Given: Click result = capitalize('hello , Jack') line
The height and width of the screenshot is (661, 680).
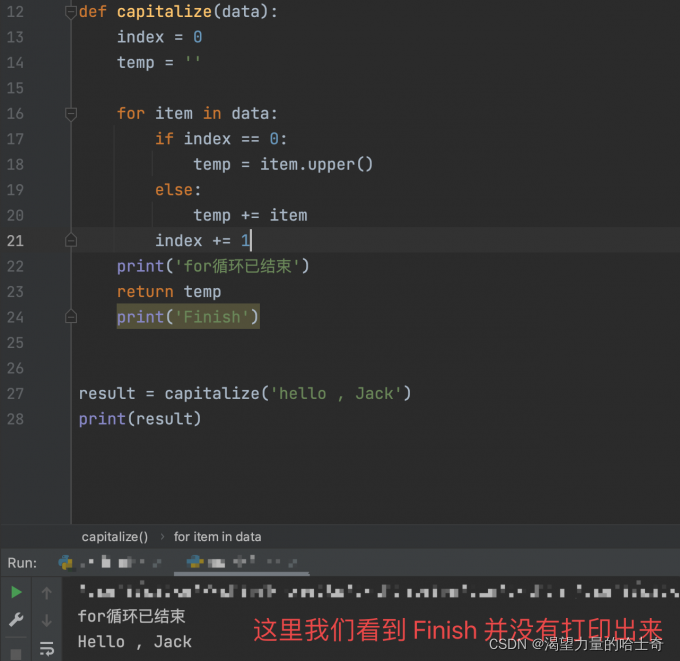Looking at the screenshot, I should tap(245, 394).
